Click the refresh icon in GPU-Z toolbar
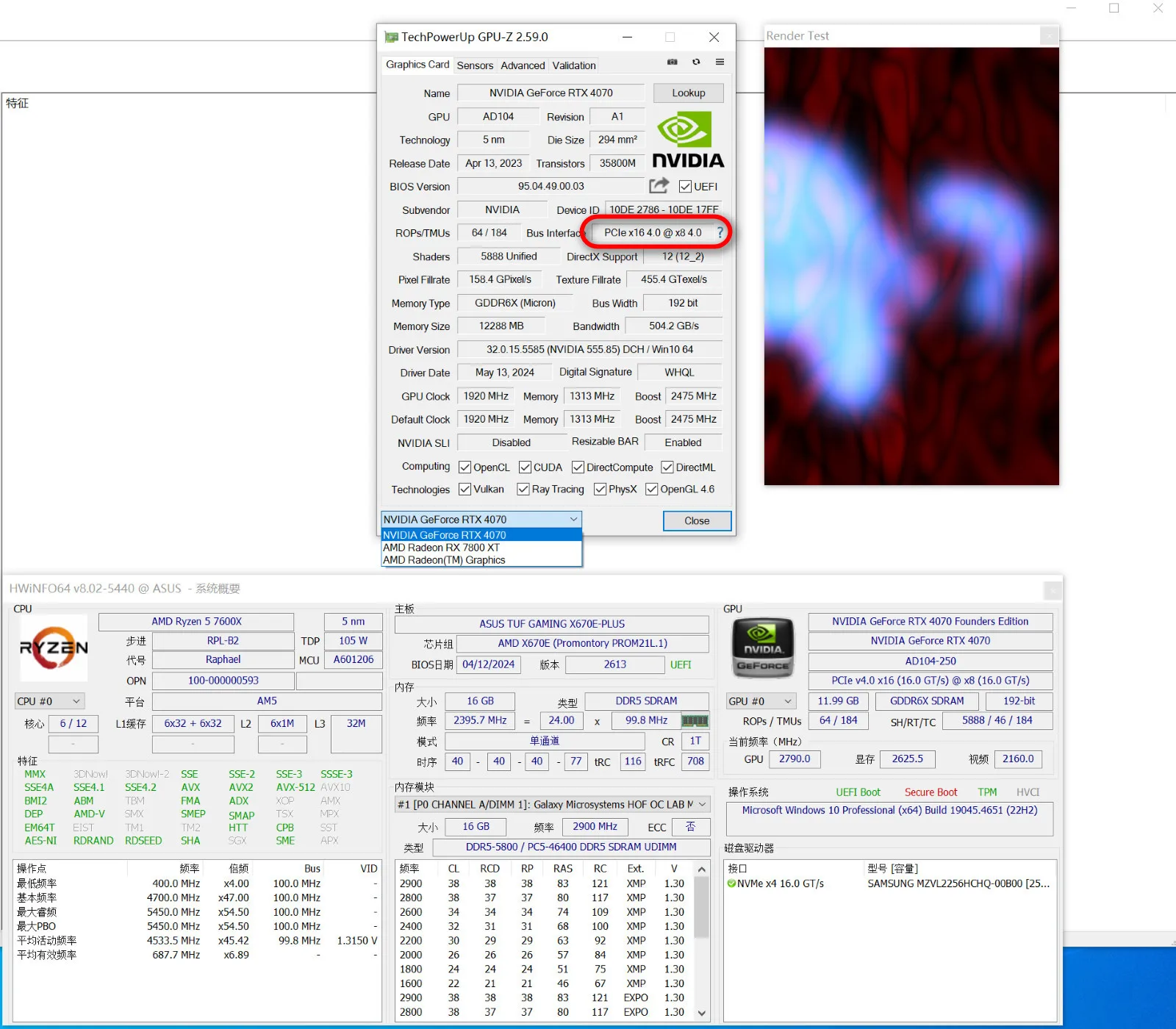Screen dimensions: 1176x1029 (x=696, y=62)
